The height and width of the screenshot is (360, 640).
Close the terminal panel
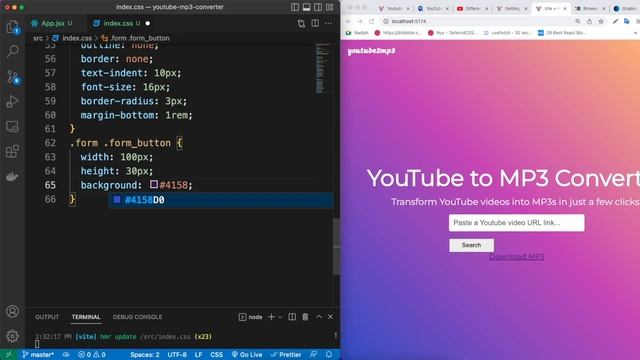coord(330,317)
